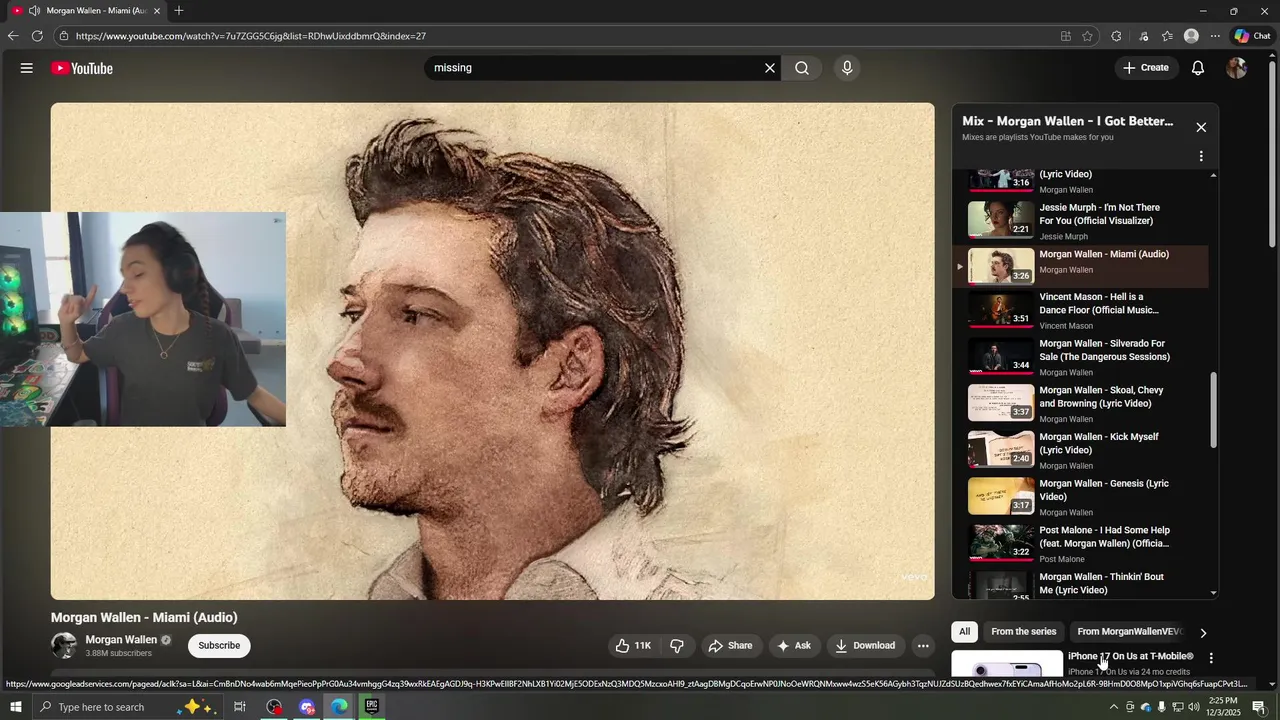Image resolution: width=1280 pixels, height=720 pixels.
Task: Play Silverado For Sale from the playlist
Action: click(1104, 350)
